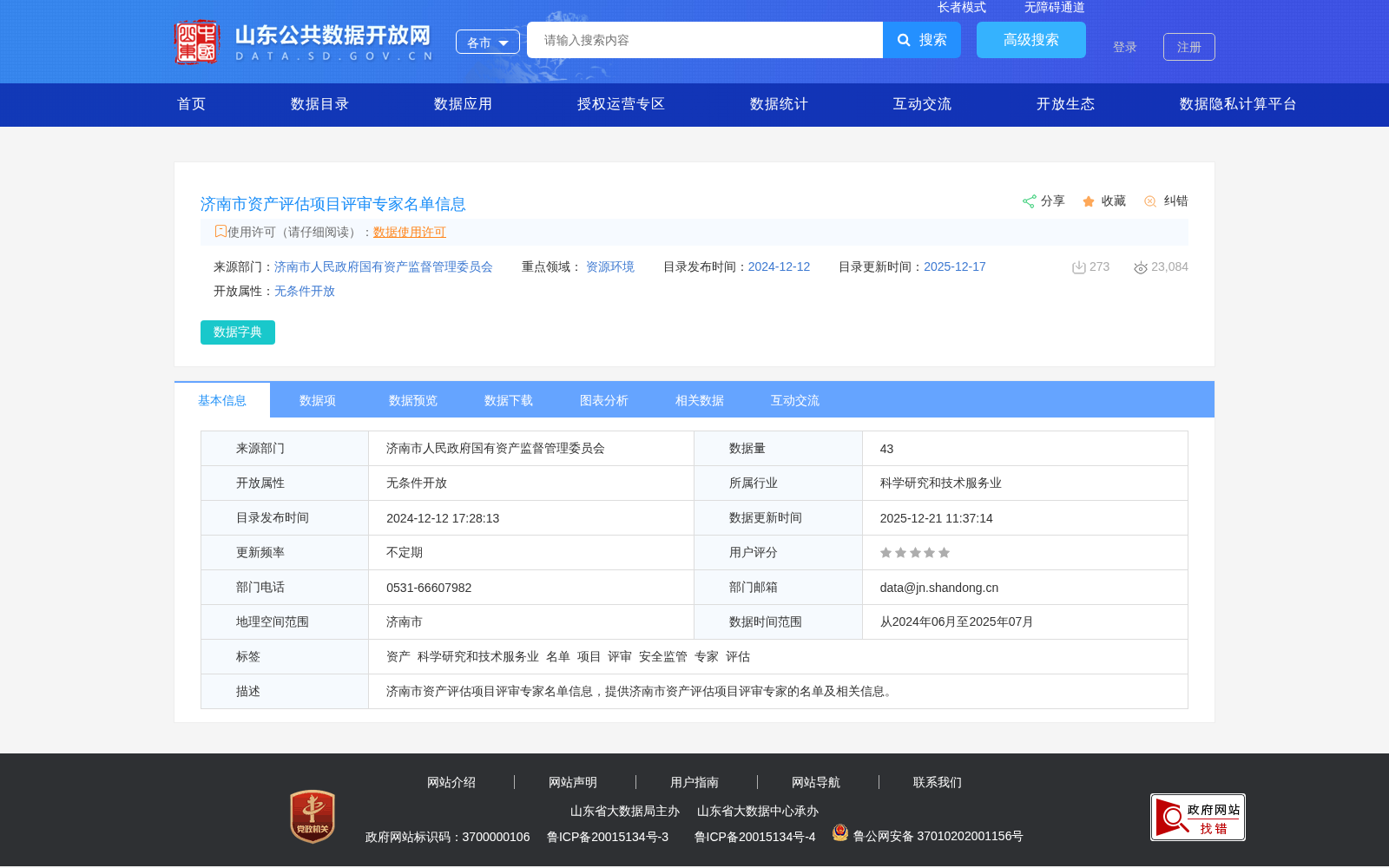Go to 首页 in navigation

(x=192, y=104)
